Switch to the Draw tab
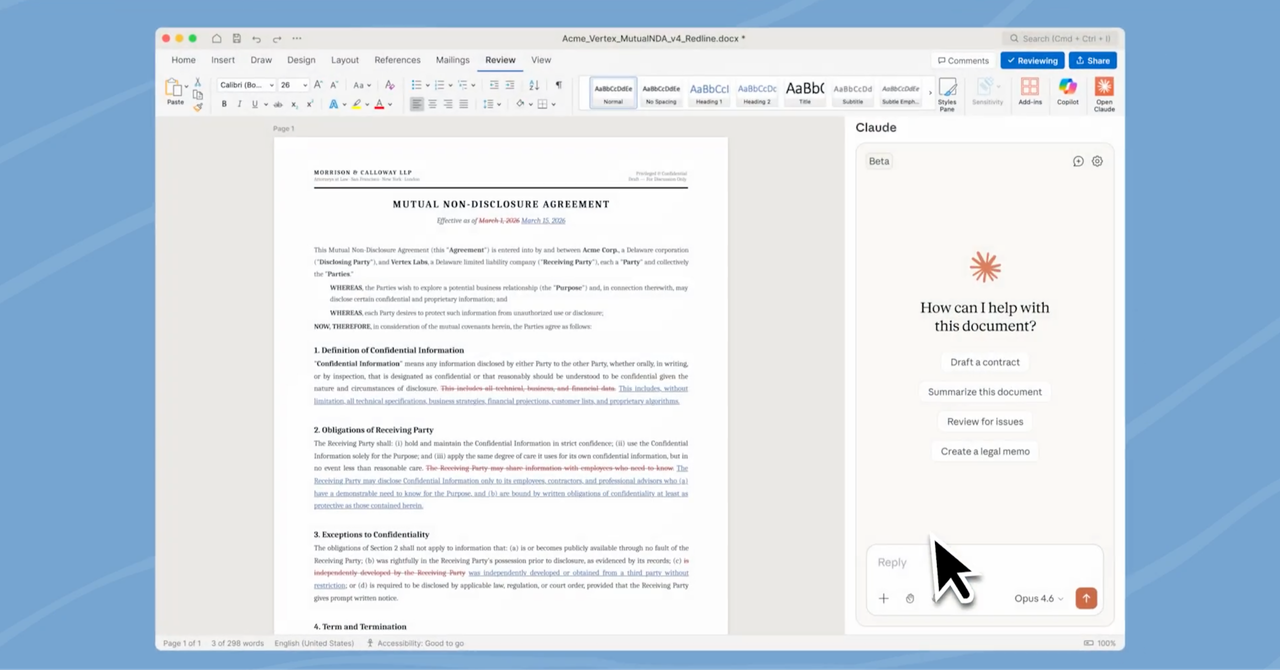The width and height of the screenshot is (1280, 670). click(261, 60)
